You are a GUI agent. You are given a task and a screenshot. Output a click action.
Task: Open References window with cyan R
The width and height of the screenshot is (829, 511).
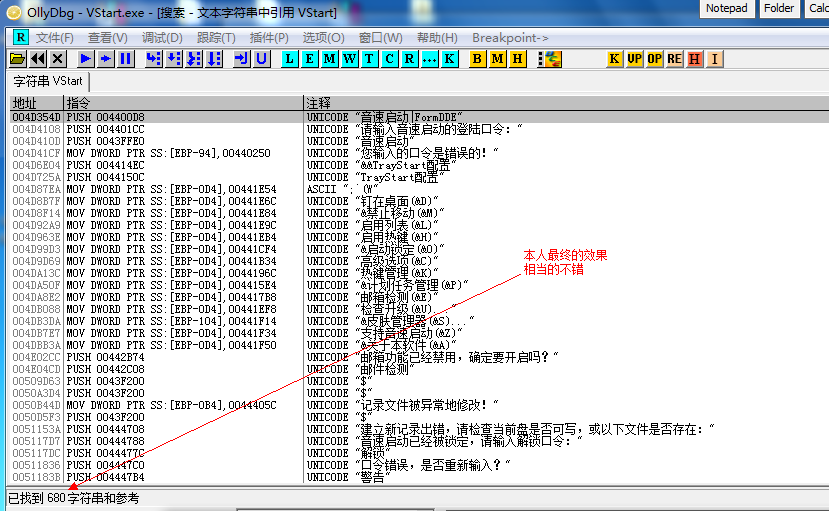tap(409, 59)
